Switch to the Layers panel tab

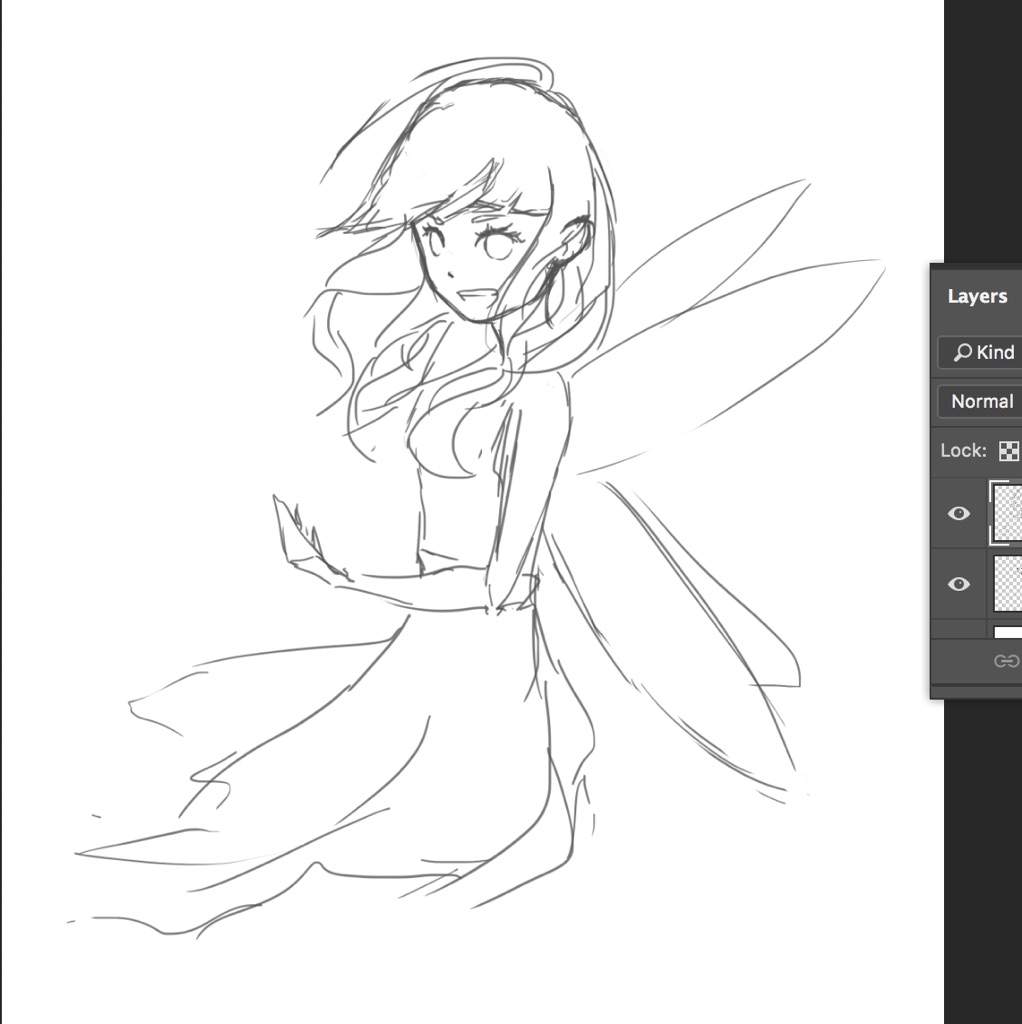977,296
